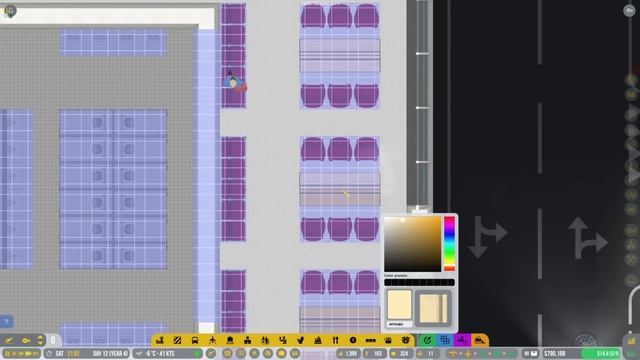Click the black color presets strip
Image resolution: width=640 pixels, height=360 pixels.
coord(419,282)
